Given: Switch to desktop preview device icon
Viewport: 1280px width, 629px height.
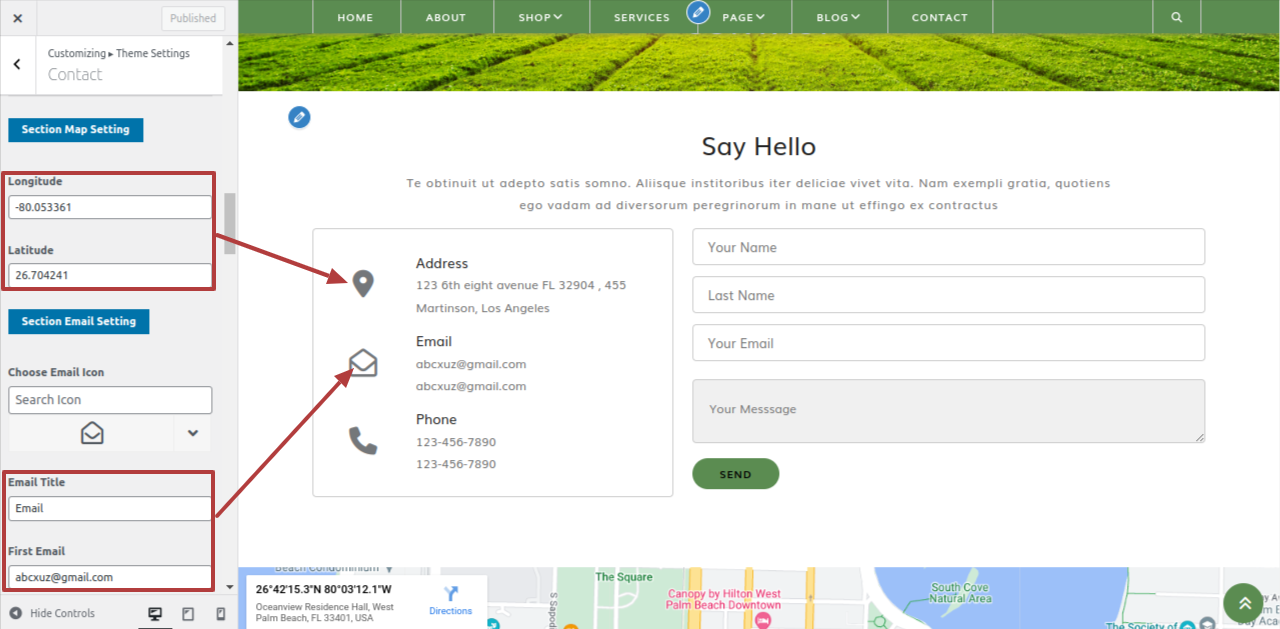Looking at the screenshot, I should coord(155,613).
